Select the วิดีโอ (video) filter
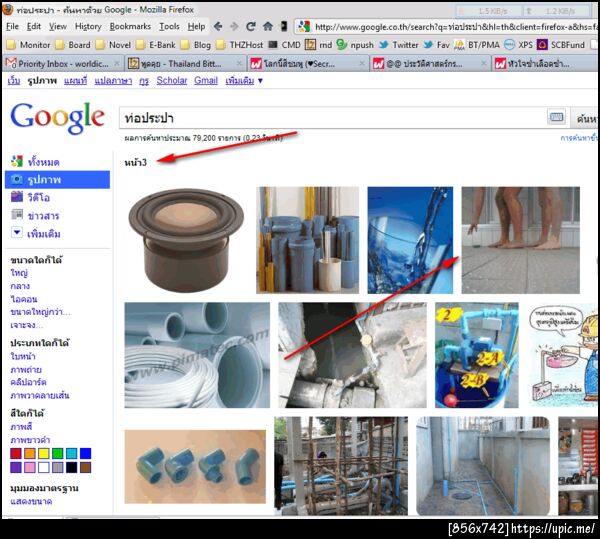 31,197
